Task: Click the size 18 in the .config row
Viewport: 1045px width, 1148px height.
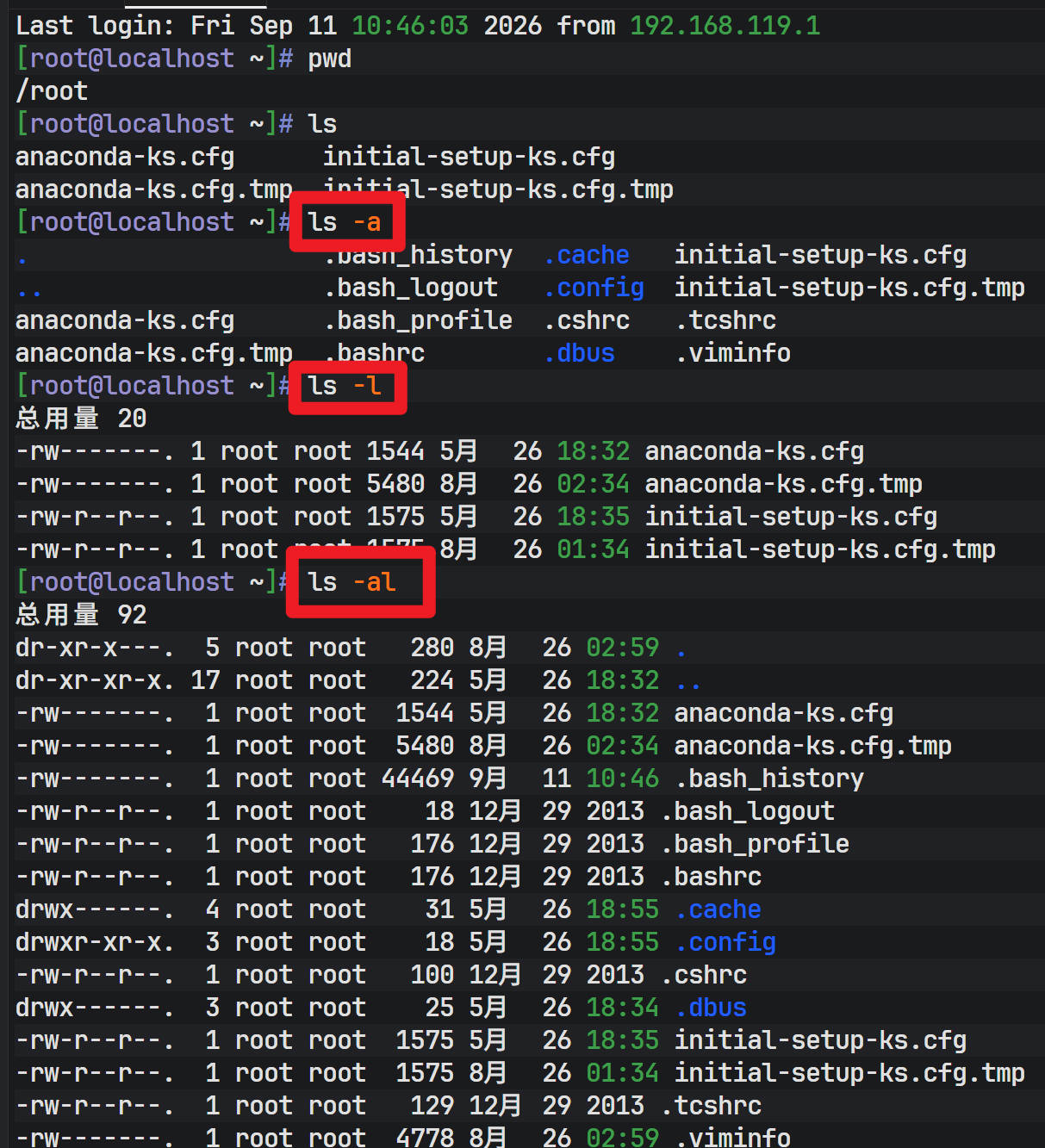Action: click(439, 942)
